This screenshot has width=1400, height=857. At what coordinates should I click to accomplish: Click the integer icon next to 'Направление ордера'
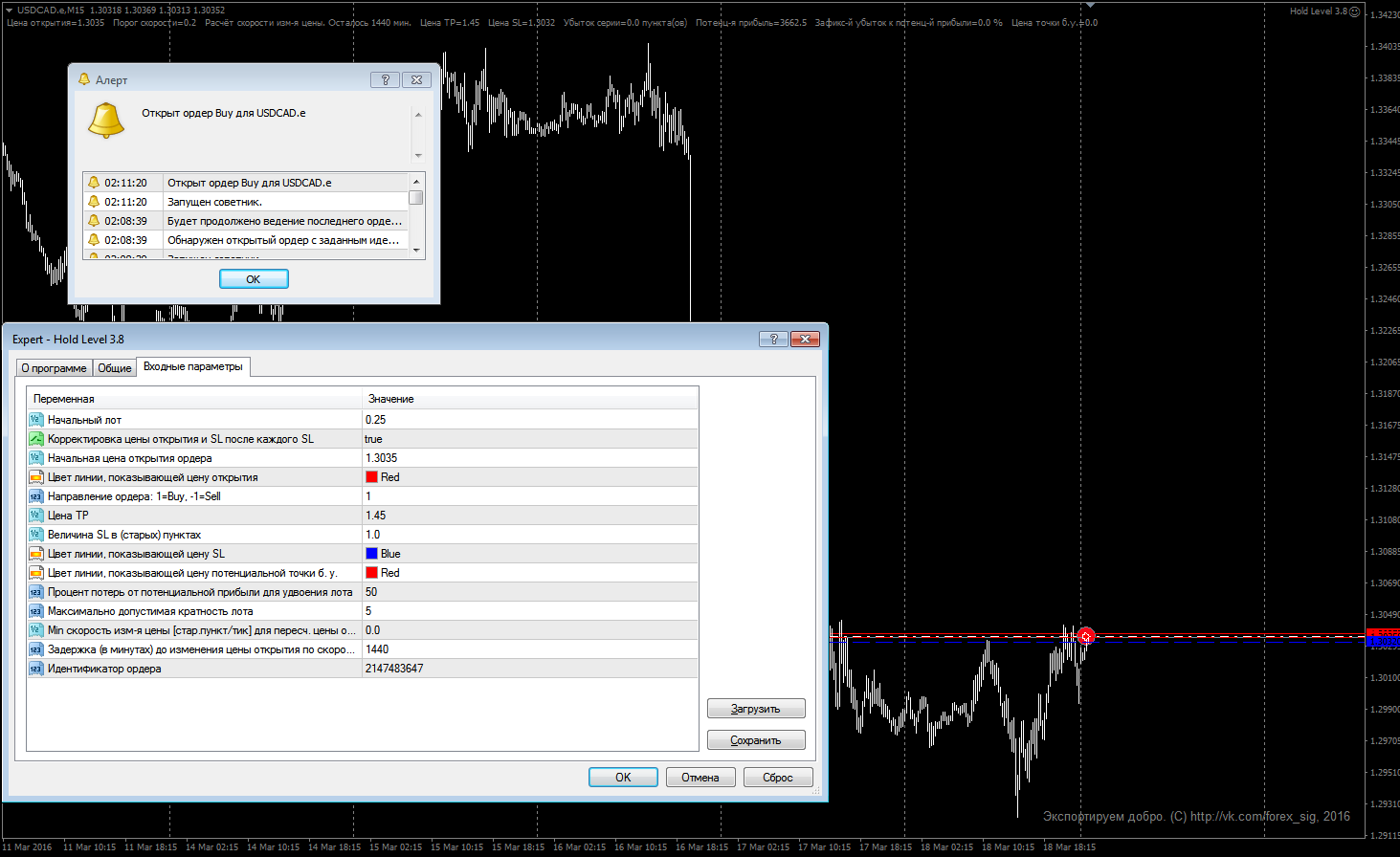(x=36, y=495)
